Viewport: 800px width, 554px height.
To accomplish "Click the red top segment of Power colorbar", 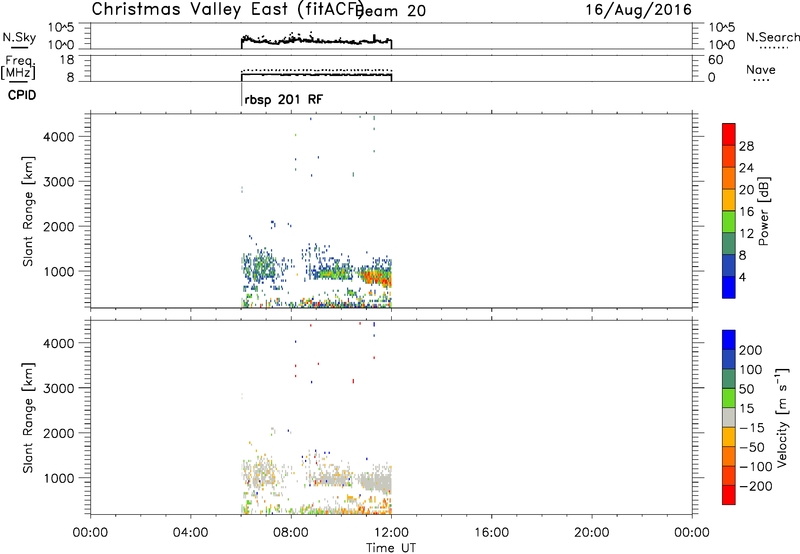I will pos(729,134).
